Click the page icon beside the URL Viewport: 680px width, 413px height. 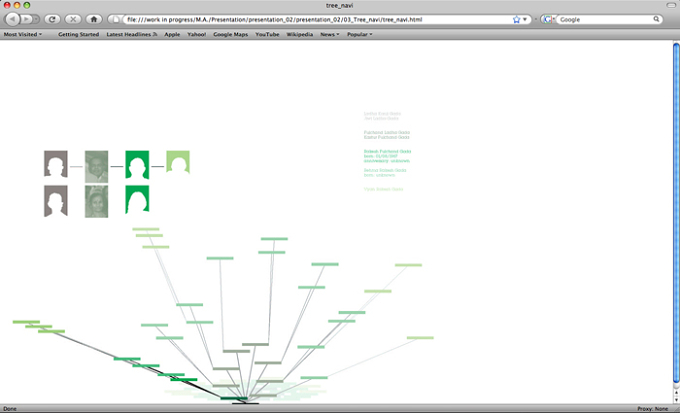tap(116, 20)
